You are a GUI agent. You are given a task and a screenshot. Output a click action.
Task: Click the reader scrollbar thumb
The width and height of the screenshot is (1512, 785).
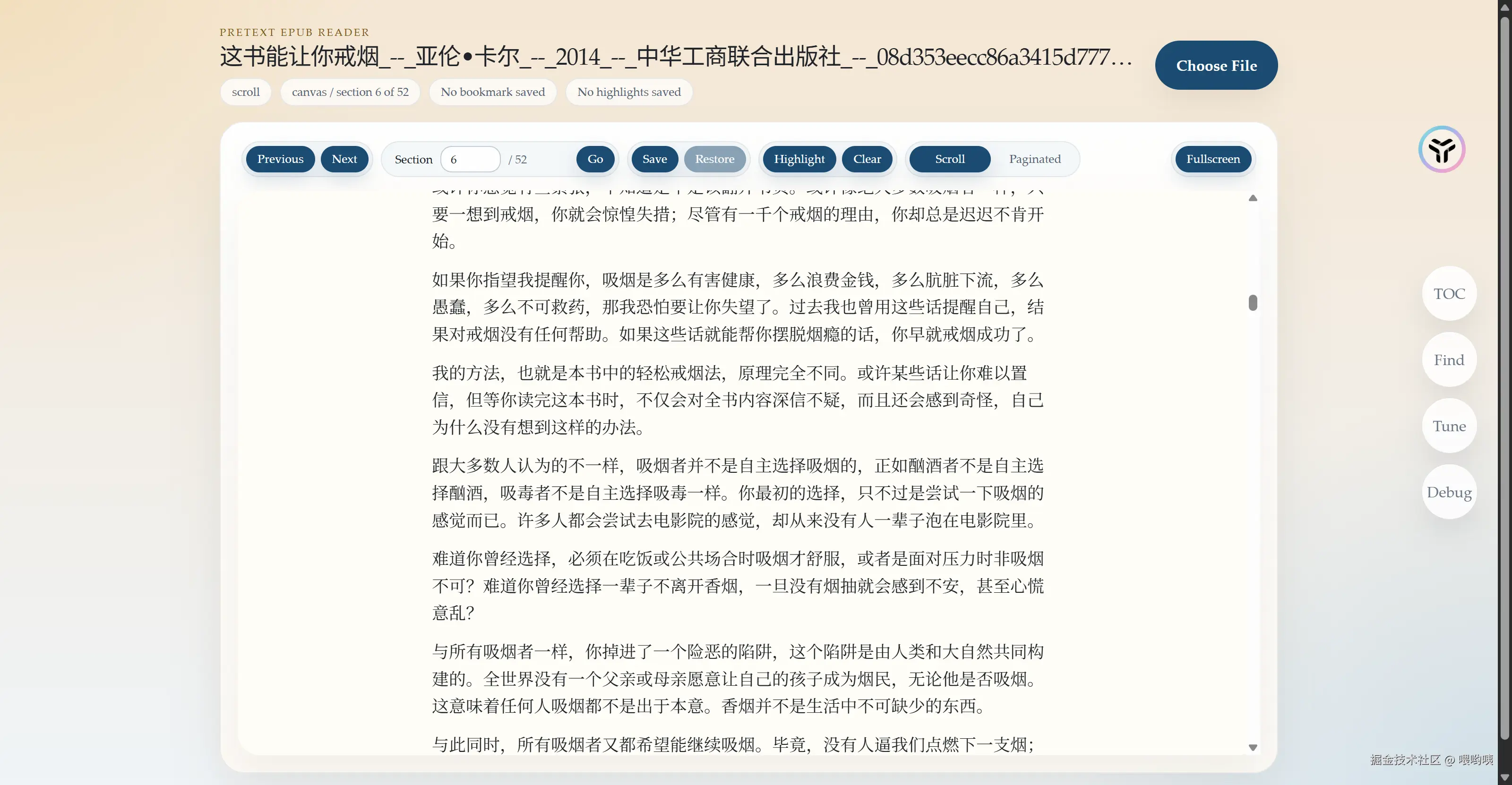point(1253,301)
